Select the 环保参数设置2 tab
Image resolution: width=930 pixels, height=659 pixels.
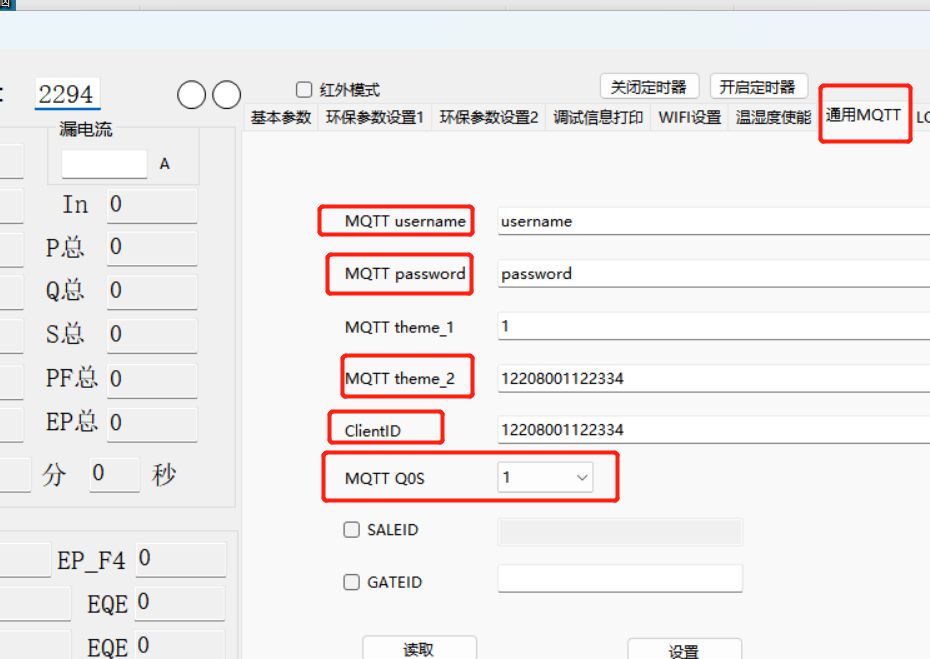tap(489, 117)
